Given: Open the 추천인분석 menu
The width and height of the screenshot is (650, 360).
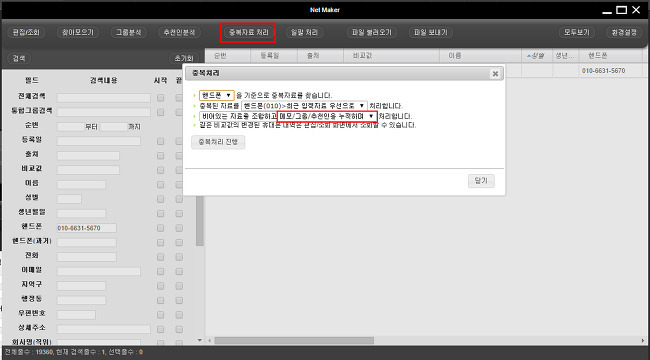Looking at the screenshot, I should click(x=179, y=32).
